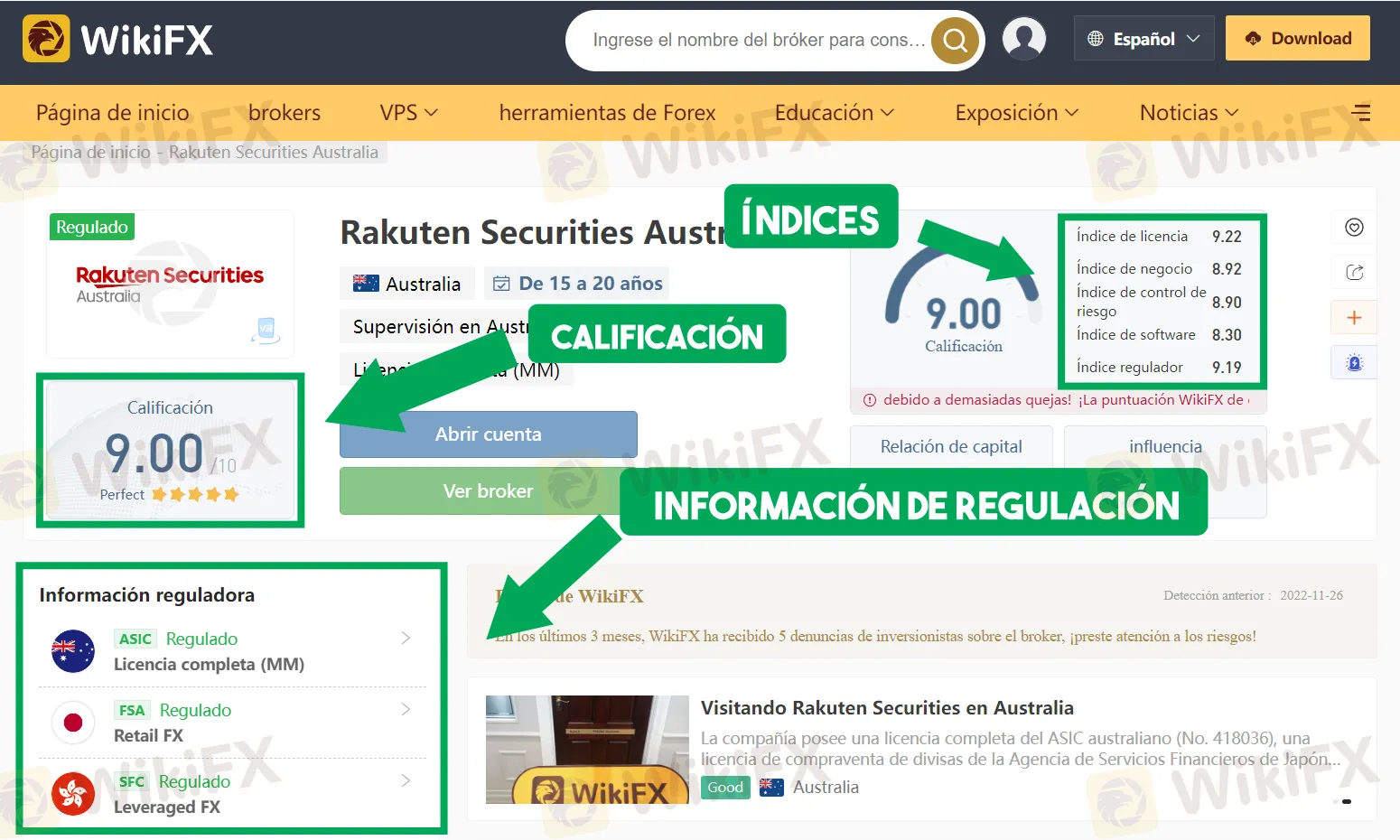This screenshot has width=1400, height=840.
Task: Open the Español language dropdown
Action: tap(1143, 39)
